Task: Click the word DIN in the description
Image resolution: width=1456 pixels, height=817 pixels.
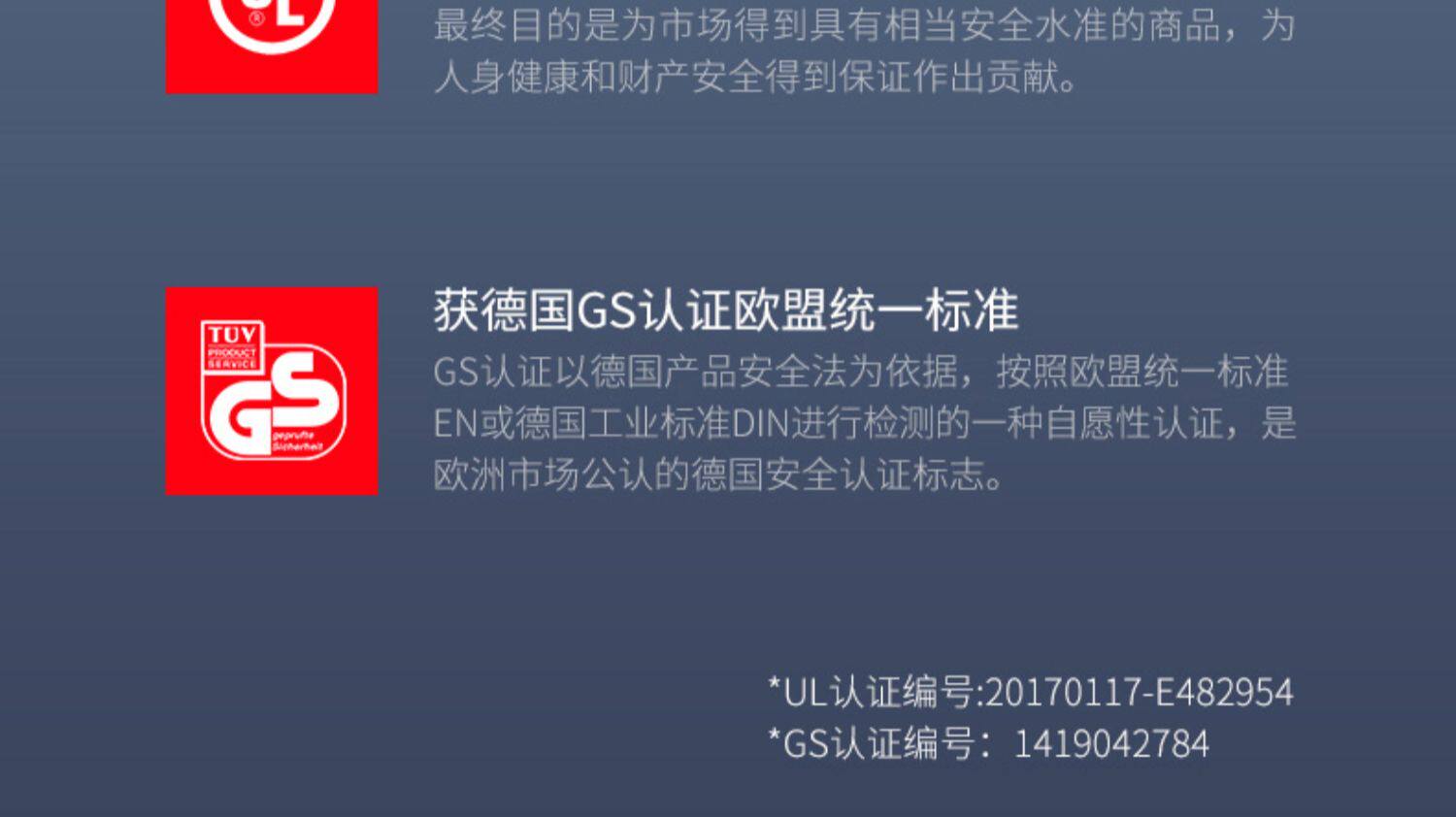Action: click(x=760, y=424)
